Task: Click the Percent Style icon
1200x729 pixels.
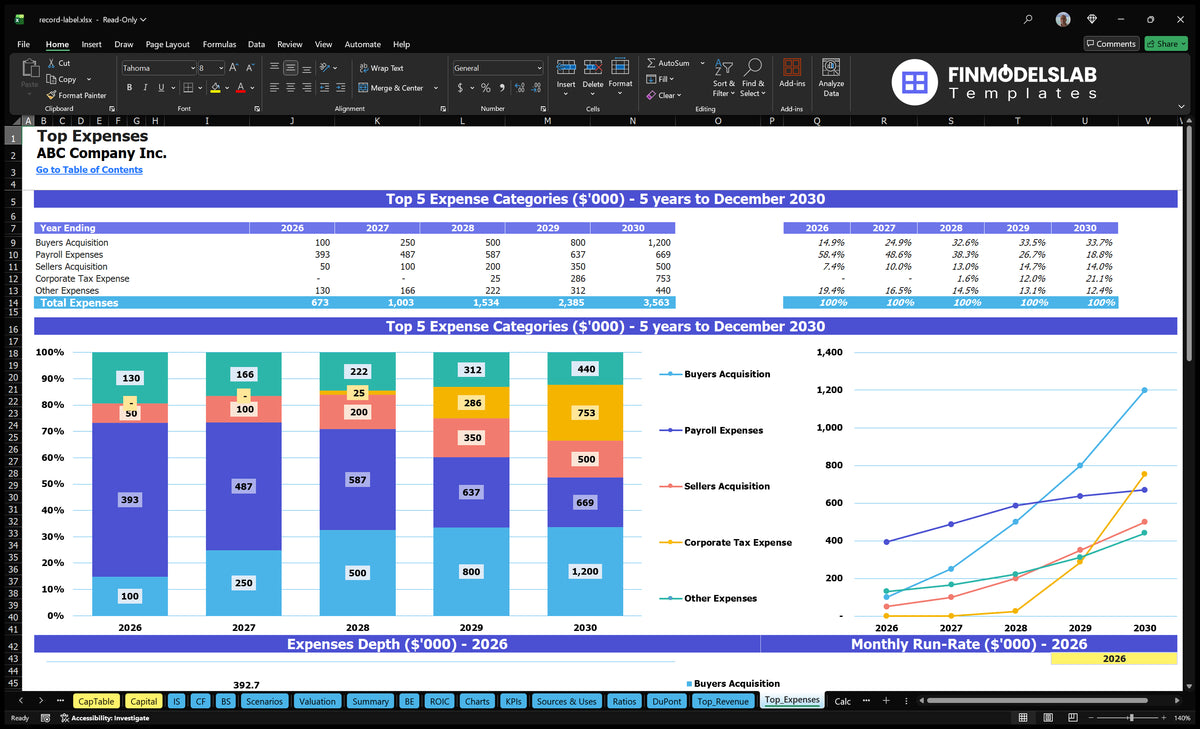Action: point(486,88)
